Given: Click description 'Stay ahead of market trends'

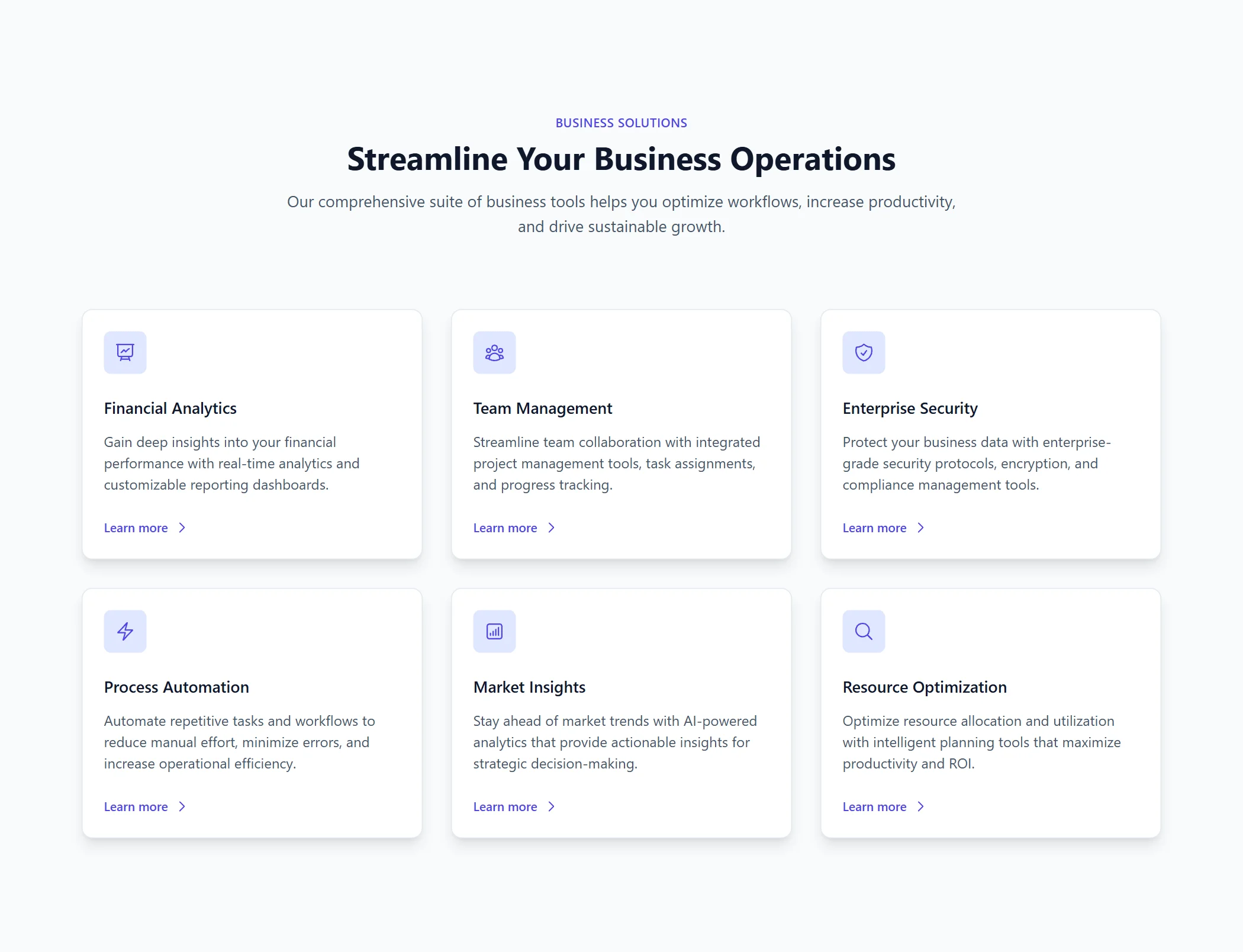Looking at the screenshot, I should pos(615,742).
